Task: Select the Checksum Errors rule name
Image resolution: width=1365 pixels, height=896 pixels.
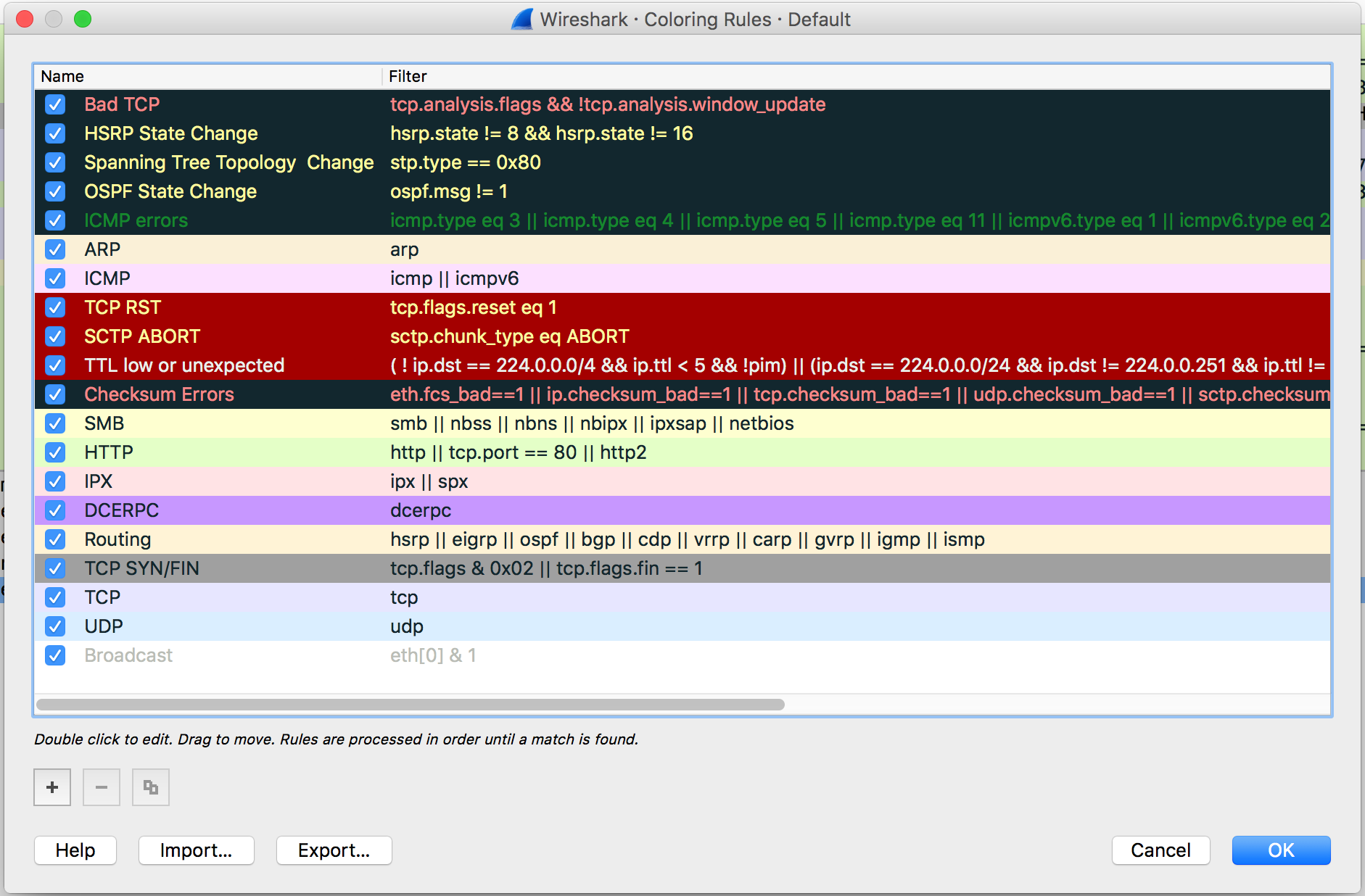Action: (x=159, y=394)
